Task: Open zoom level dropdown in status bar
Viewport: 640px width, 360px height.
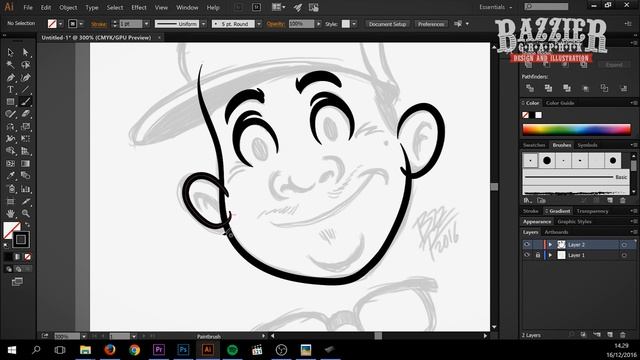Action: [84, 336]
